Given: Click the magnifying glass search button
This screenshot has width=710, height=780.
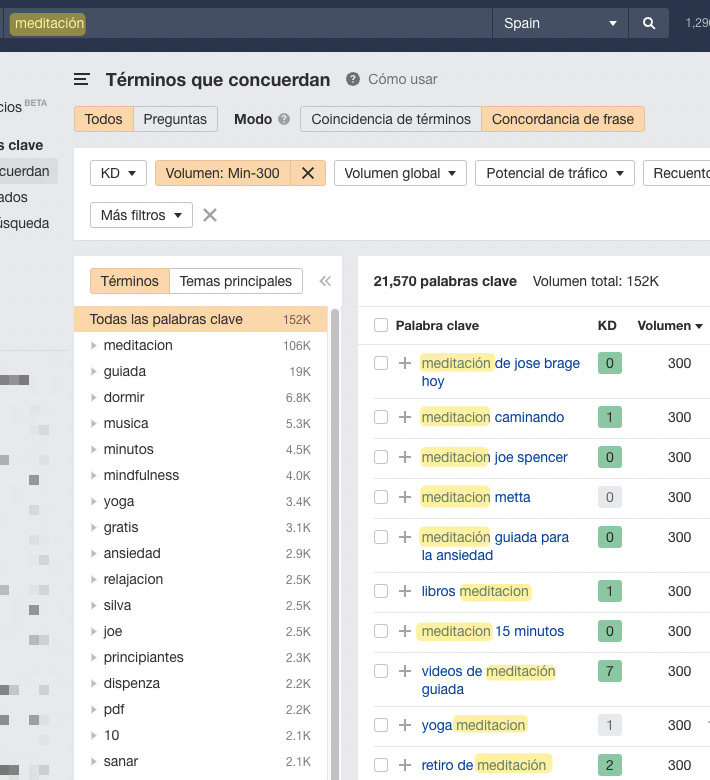Looking at the screenshot, I should 649,23.
